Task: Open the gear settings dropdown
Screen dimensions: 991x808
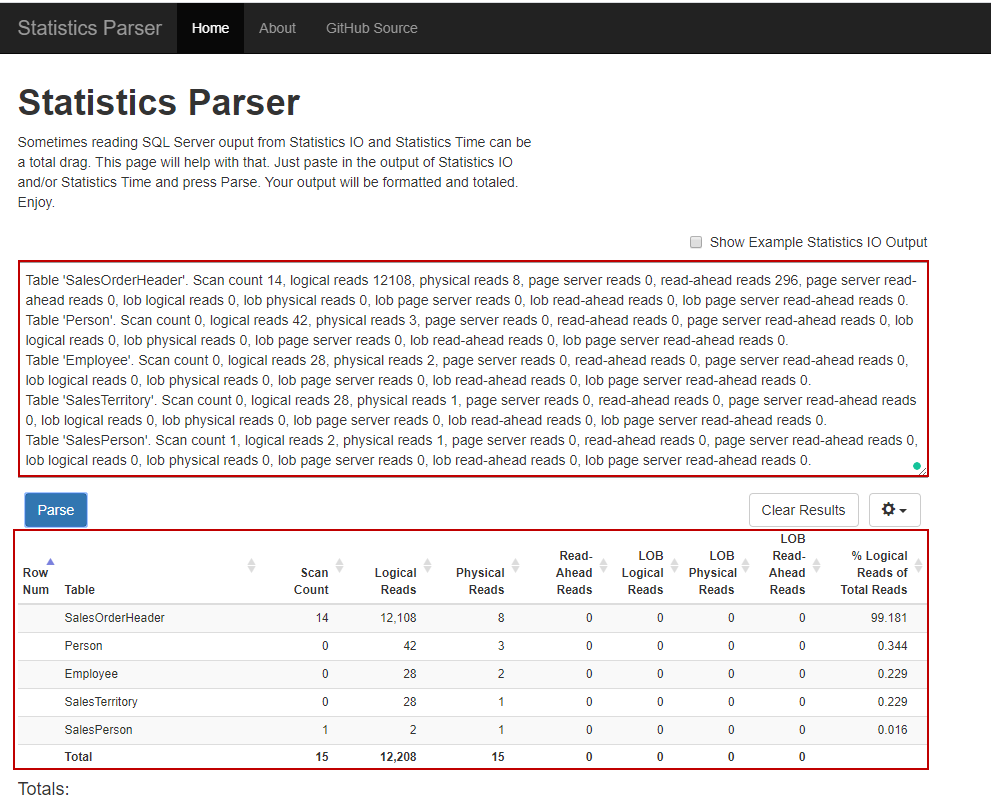Action: (894, 510)
